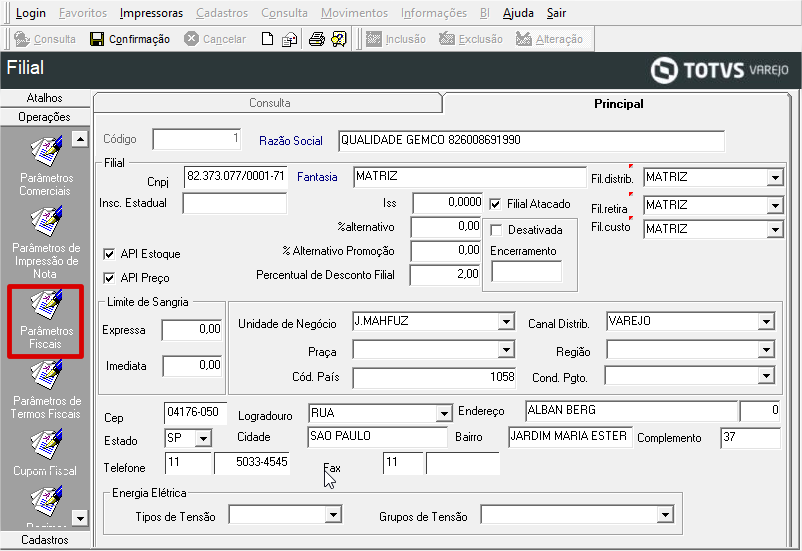Image resolution: width=802 pixels, height=551 pixels.
Task: Click the Atalhos sidebar header
Action: [x=45, y=98]
